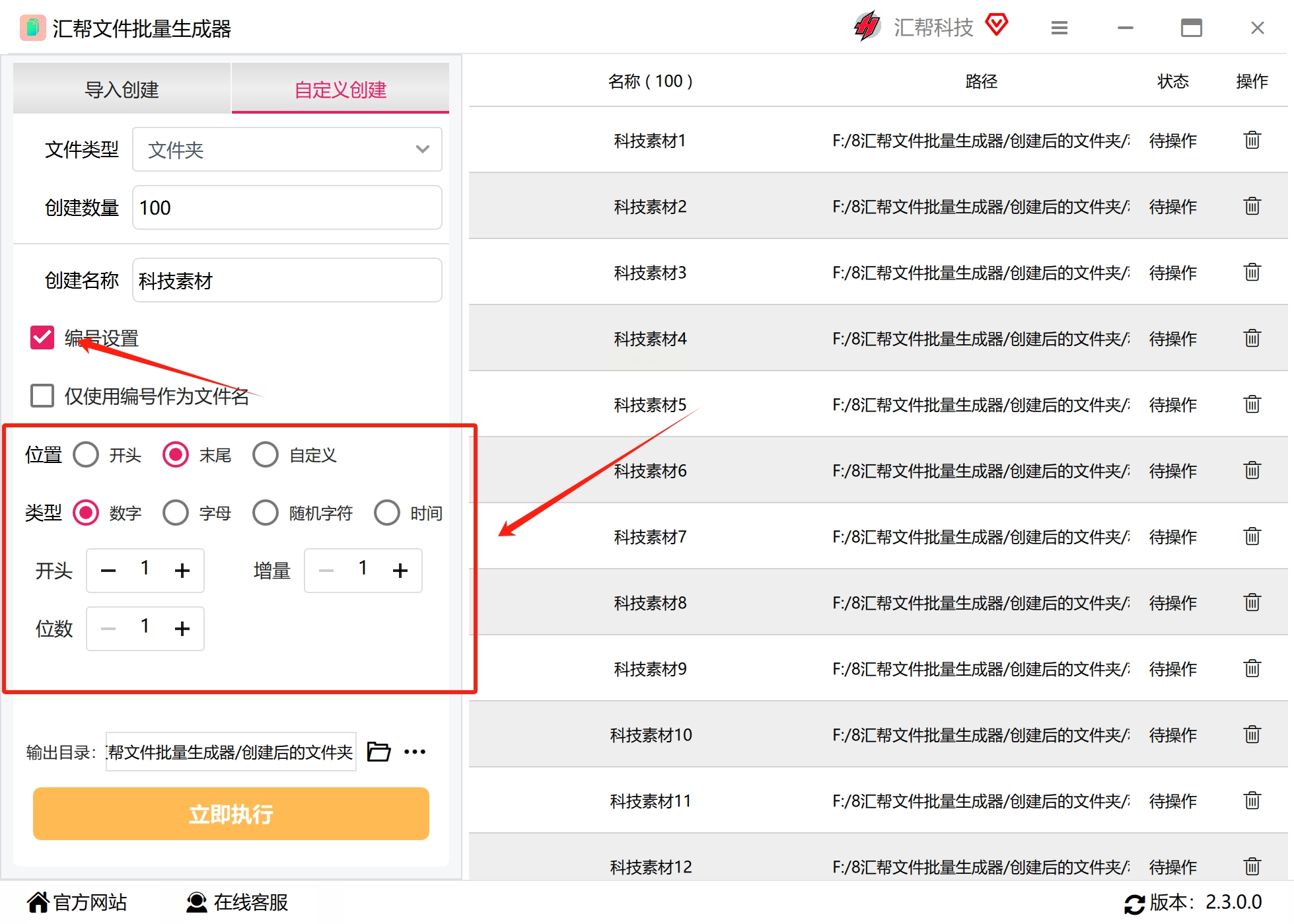Choose 随机字符 as numbering type
The image size is (1294, 924).
(x=266, y=513)
